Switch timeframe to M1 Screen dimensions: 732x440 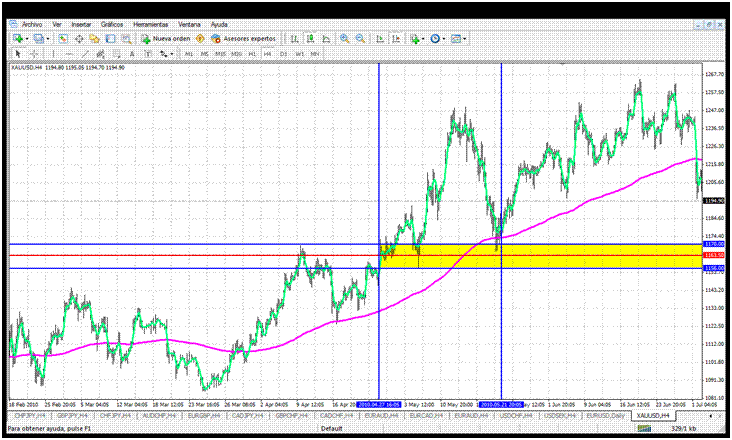coord(189,54)
